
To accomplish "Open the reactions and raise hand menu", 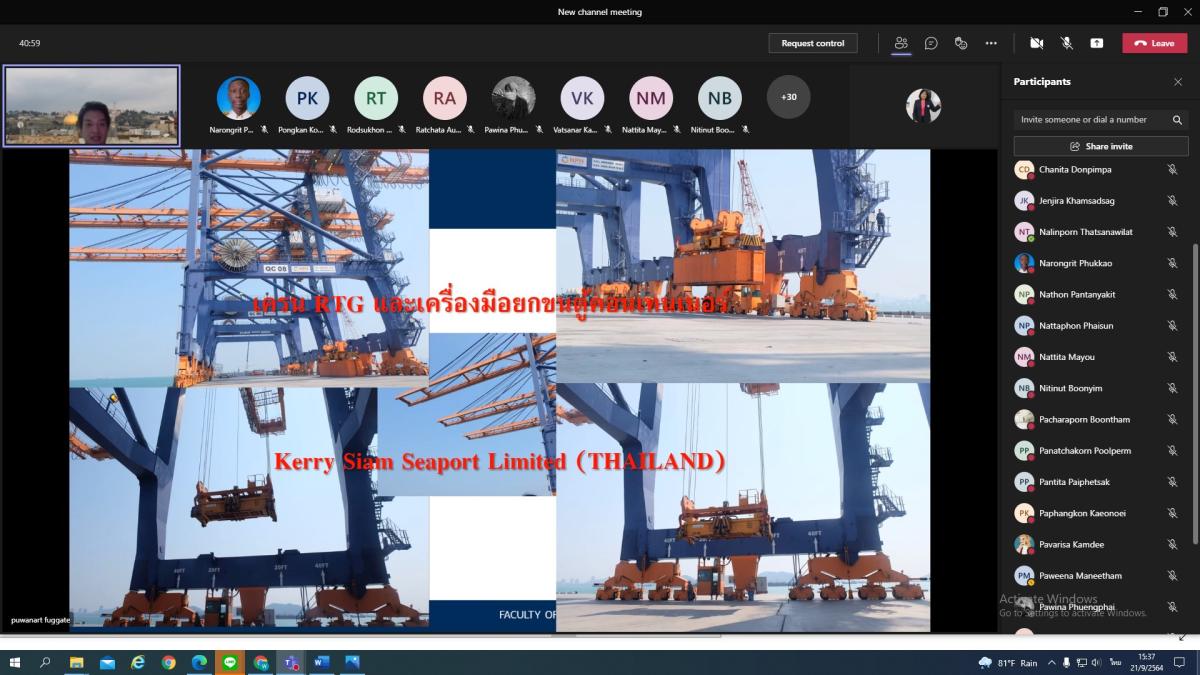I will 961,43.
